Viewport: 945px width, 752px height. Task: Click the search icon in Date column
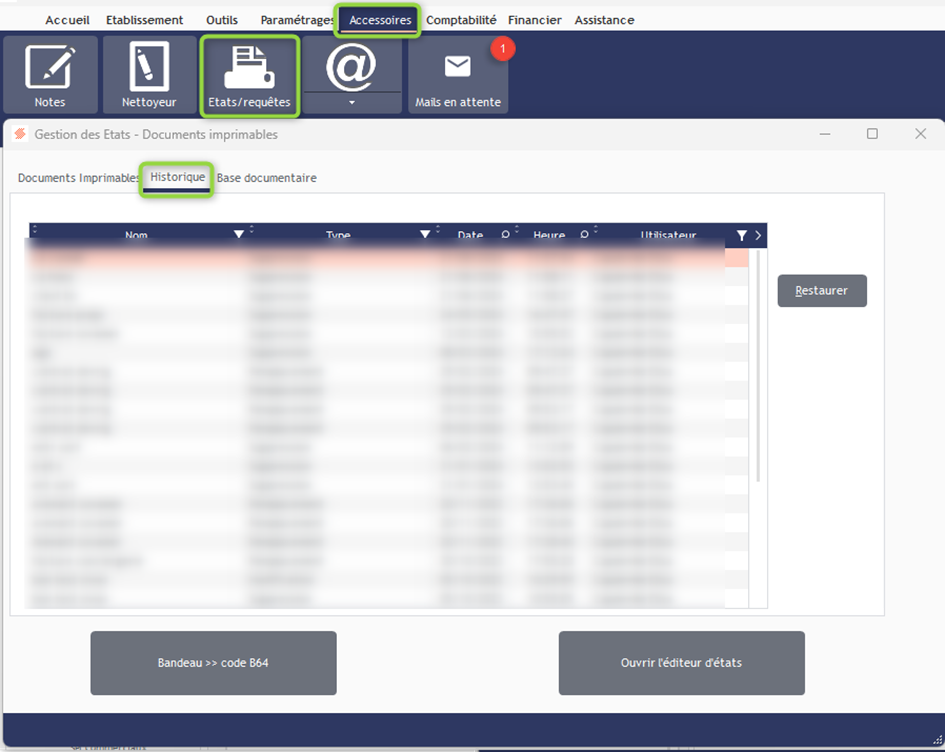pyautogui.click(x=505, y=236)
